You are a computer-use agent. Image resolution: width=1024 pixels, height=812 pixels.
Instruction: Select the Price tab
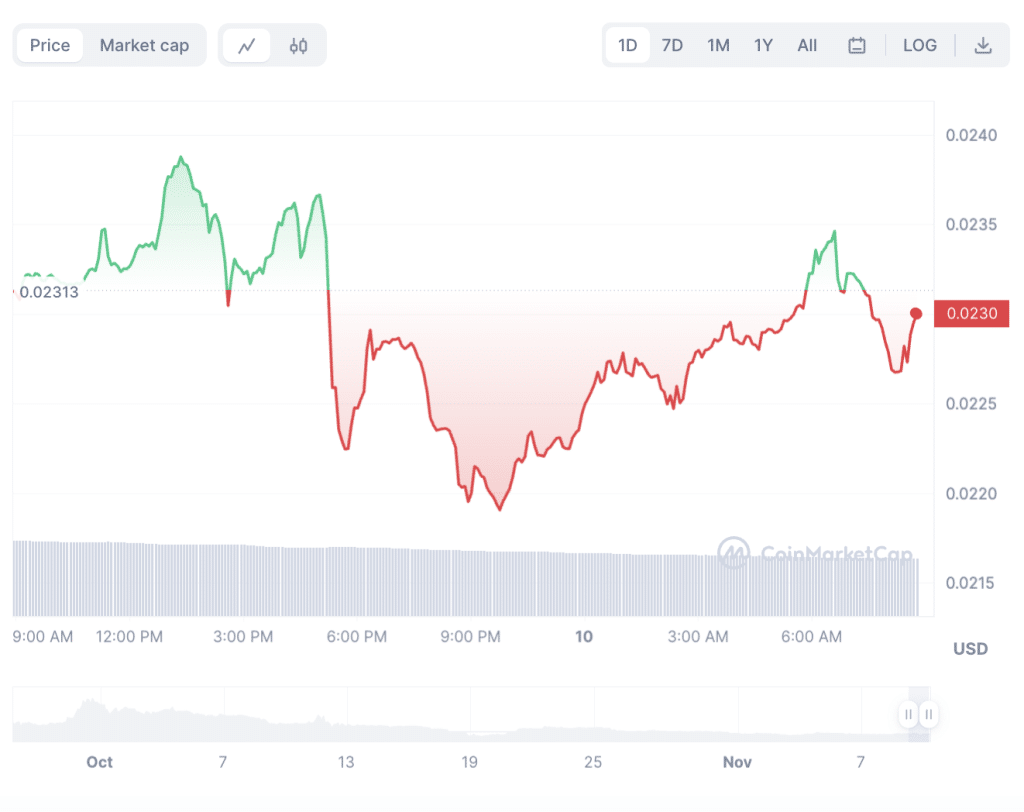tap(50, 45)
